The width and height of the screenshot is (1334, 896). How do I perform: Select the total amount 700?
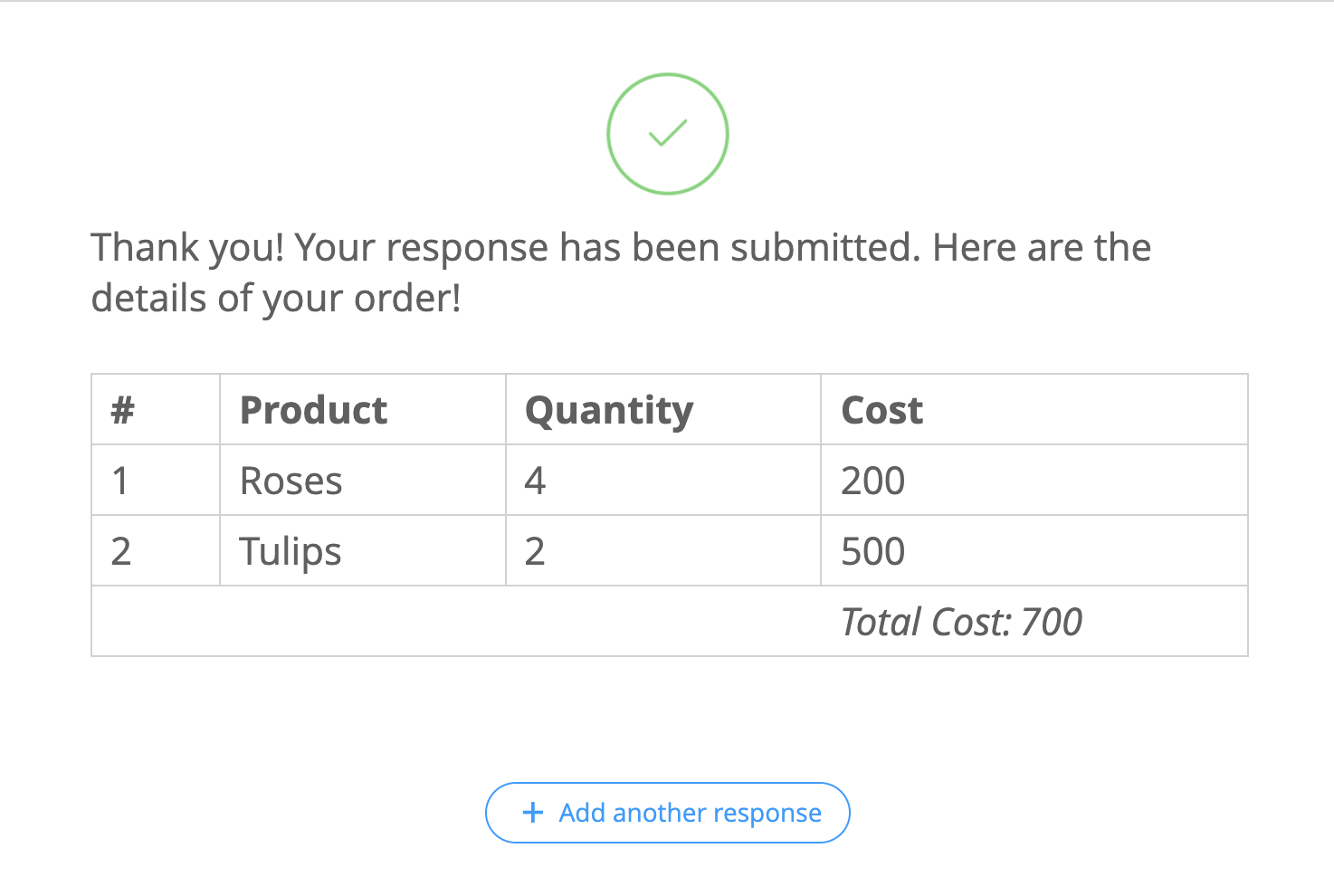click(x=1052, y=622)
